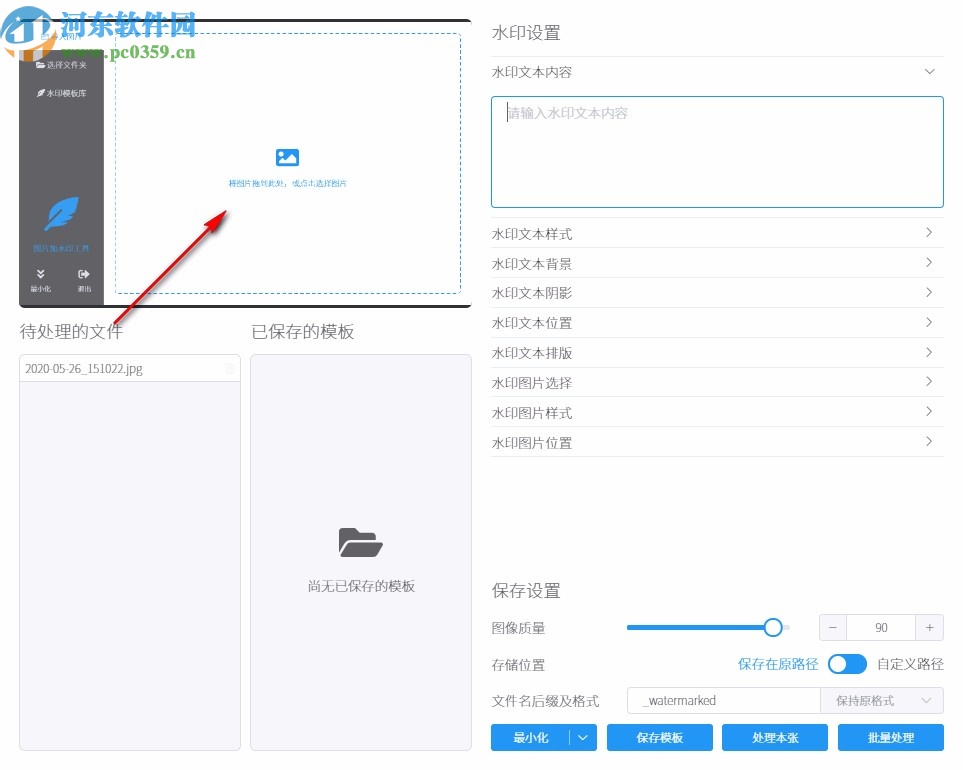Delete 2020-05-26_151022.jpg with its trash icon
Screen dimensions: 963x770
click(230, 368)
